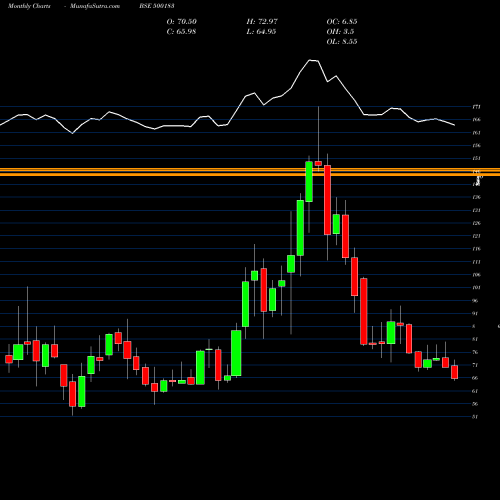Click the 121 price axis label
This screenshot has width=500, height=500.
point(476,236)
